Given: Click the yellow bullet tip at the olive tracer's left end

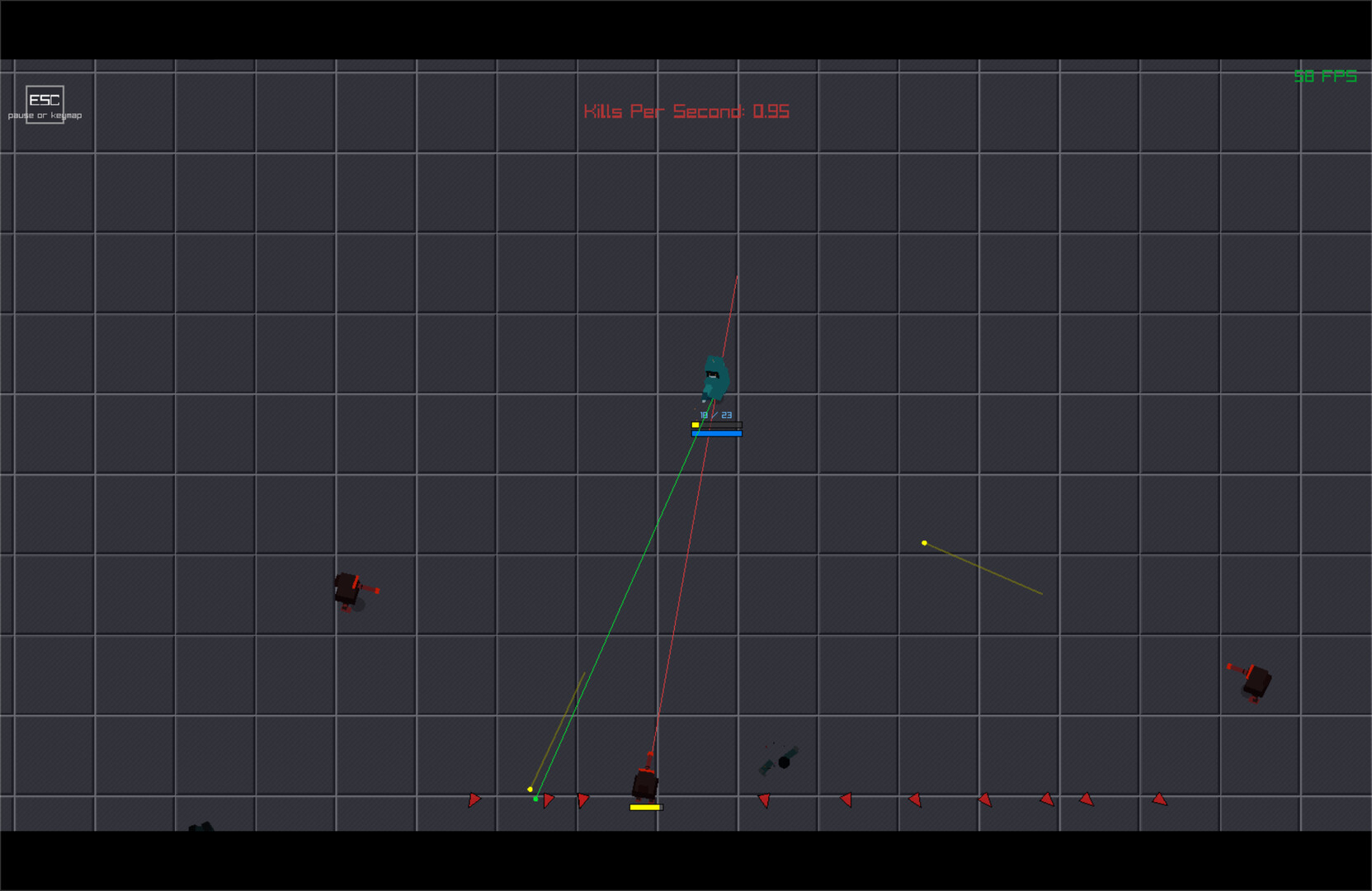Looking at the screenshot, I should coord(924,543).
